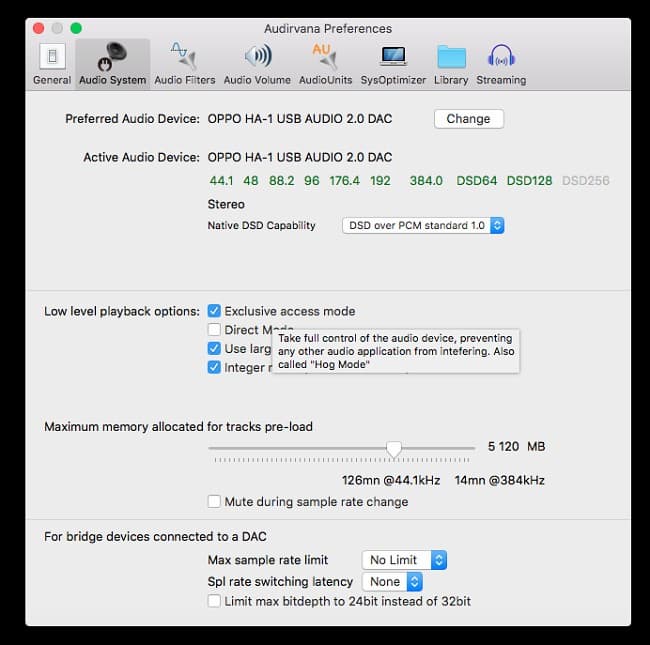Select the Audio System speaker icon
650x645 pixels.
112,56
